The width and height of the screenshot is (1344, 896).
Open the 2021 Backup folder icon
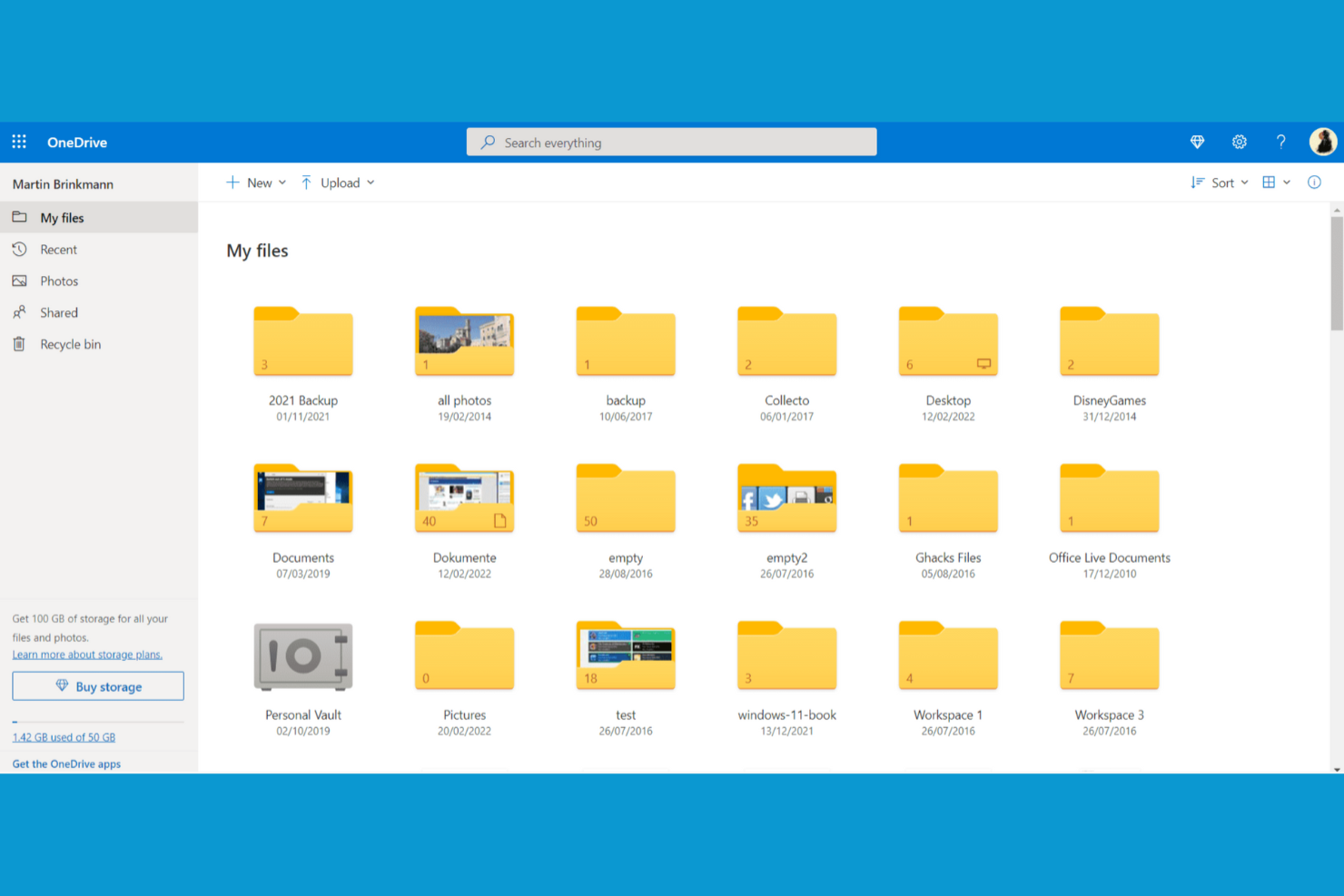coord(303,341)
